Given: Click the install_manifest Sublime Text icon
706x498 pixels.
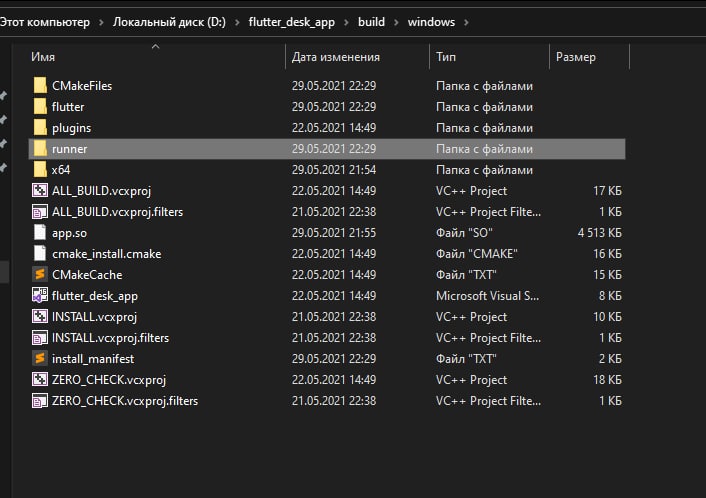Looking at the screenshot, I should (x=40, y=358).
